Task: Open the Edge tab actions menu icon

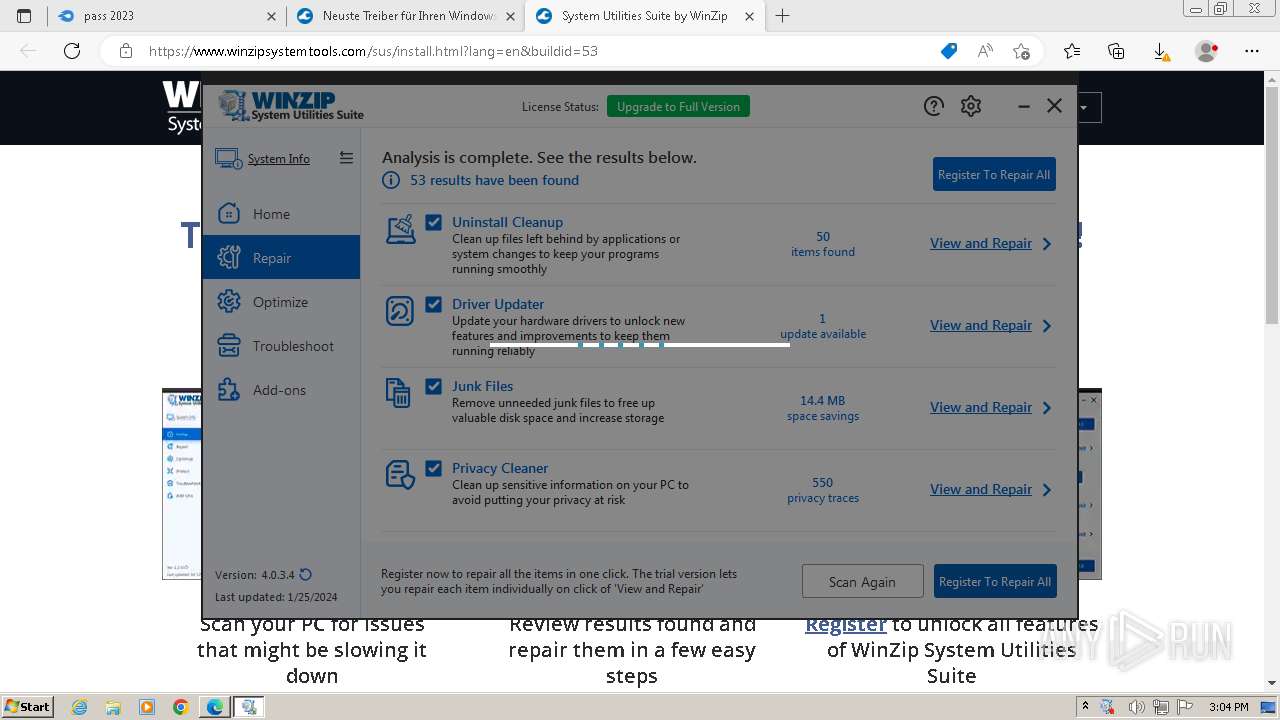Action: [24, 16]
